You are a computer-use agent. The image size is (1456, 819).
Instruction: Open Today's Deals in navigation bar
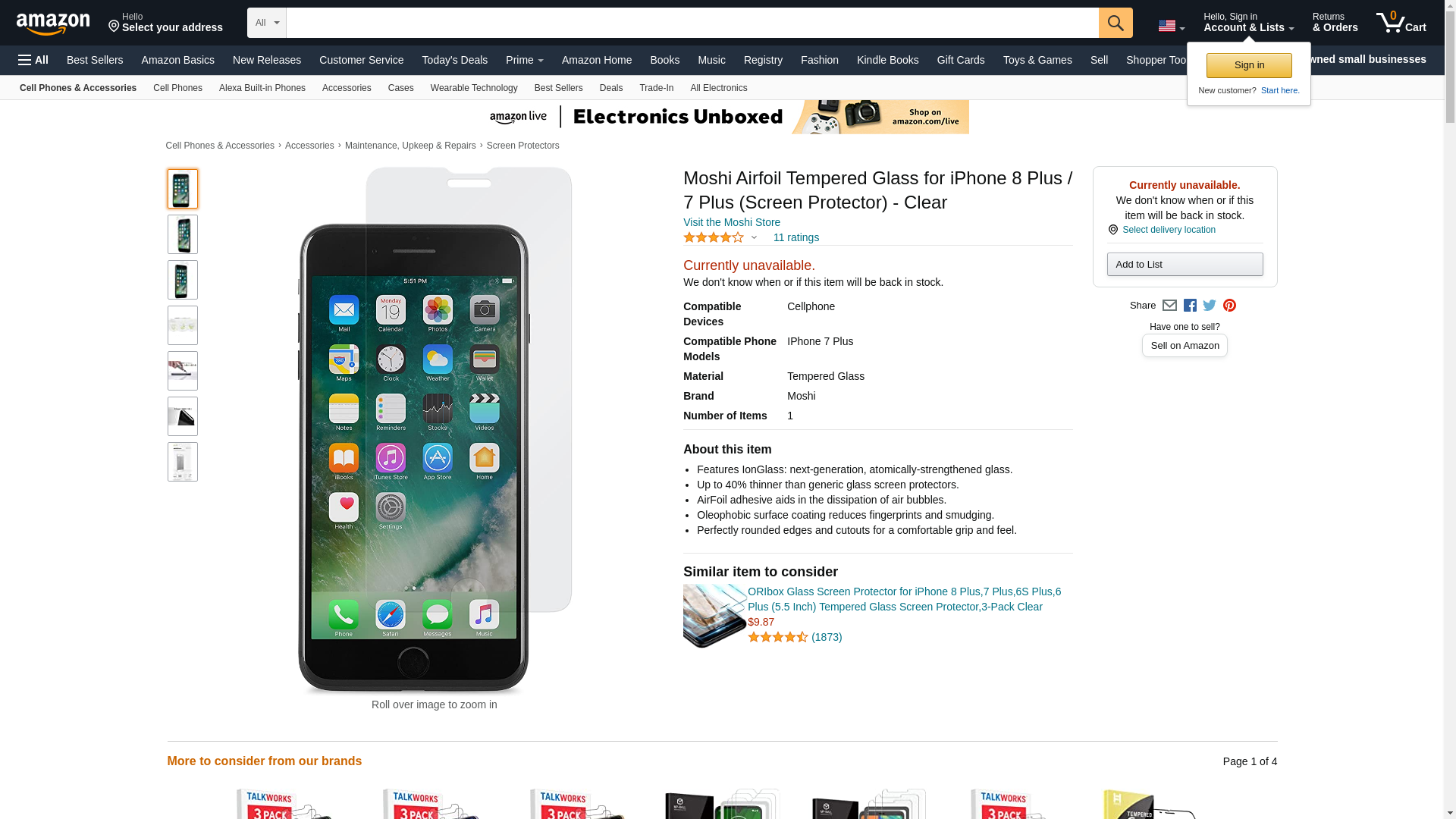(x=455, y=60)
